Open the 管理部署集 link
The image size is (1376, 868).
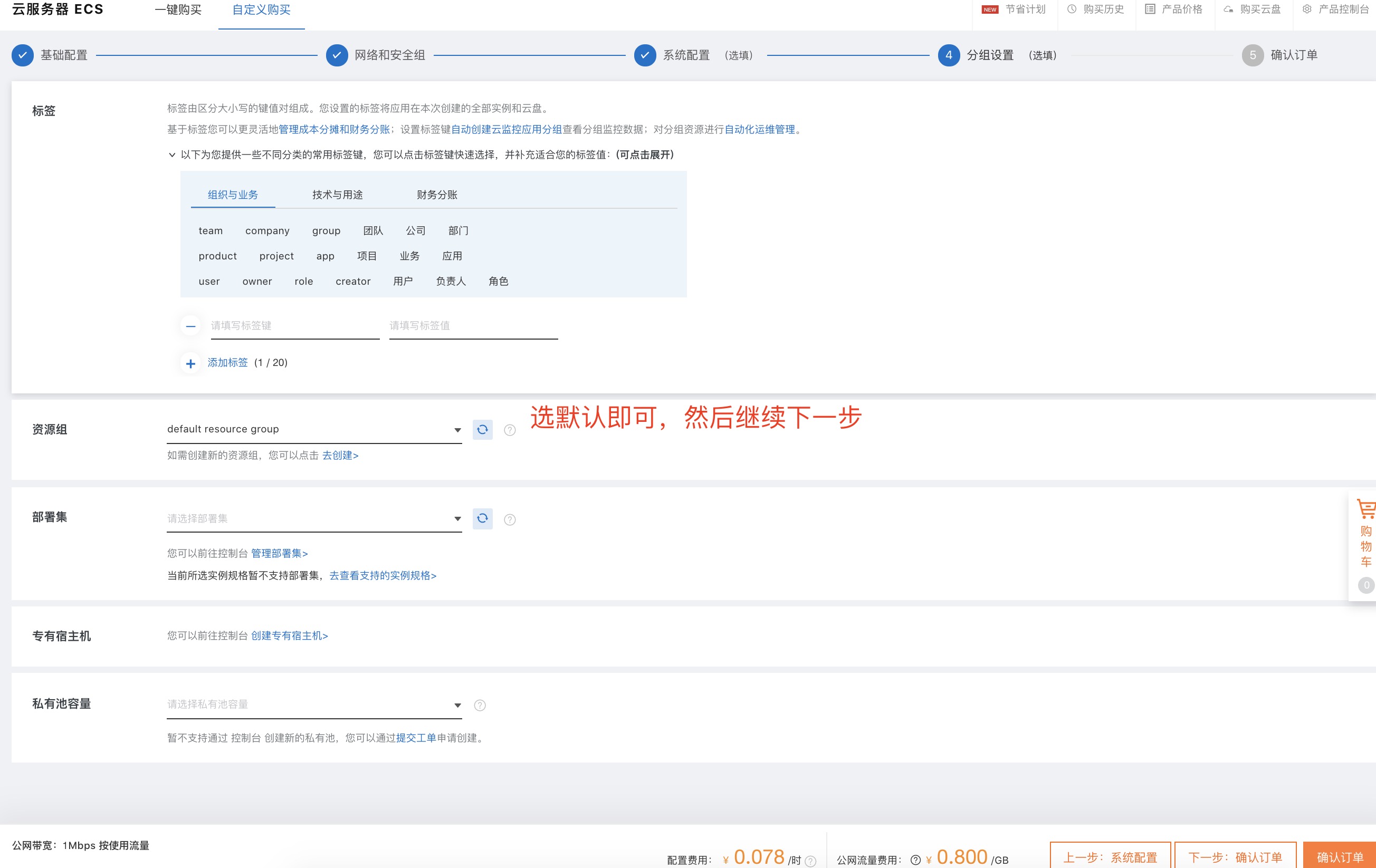279,553
